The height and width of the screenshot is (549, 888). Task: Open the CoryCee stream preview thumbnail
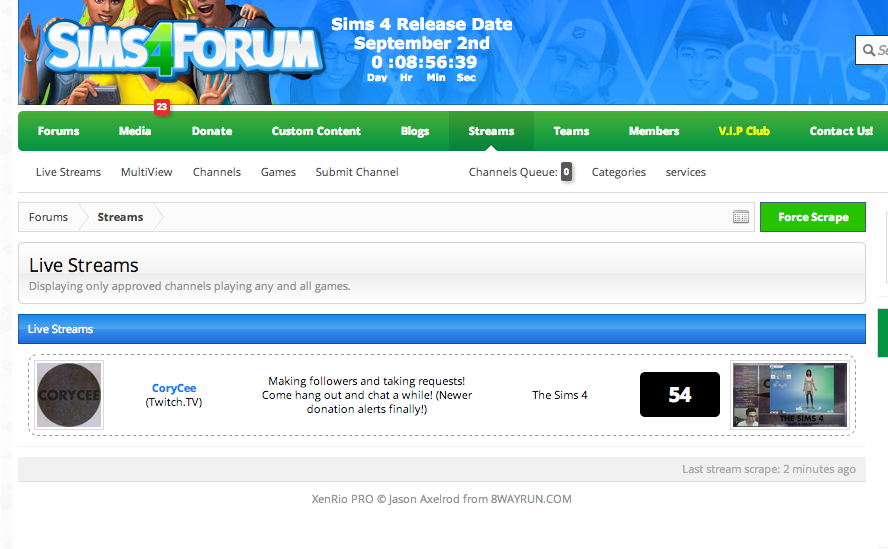click(790, 395)
